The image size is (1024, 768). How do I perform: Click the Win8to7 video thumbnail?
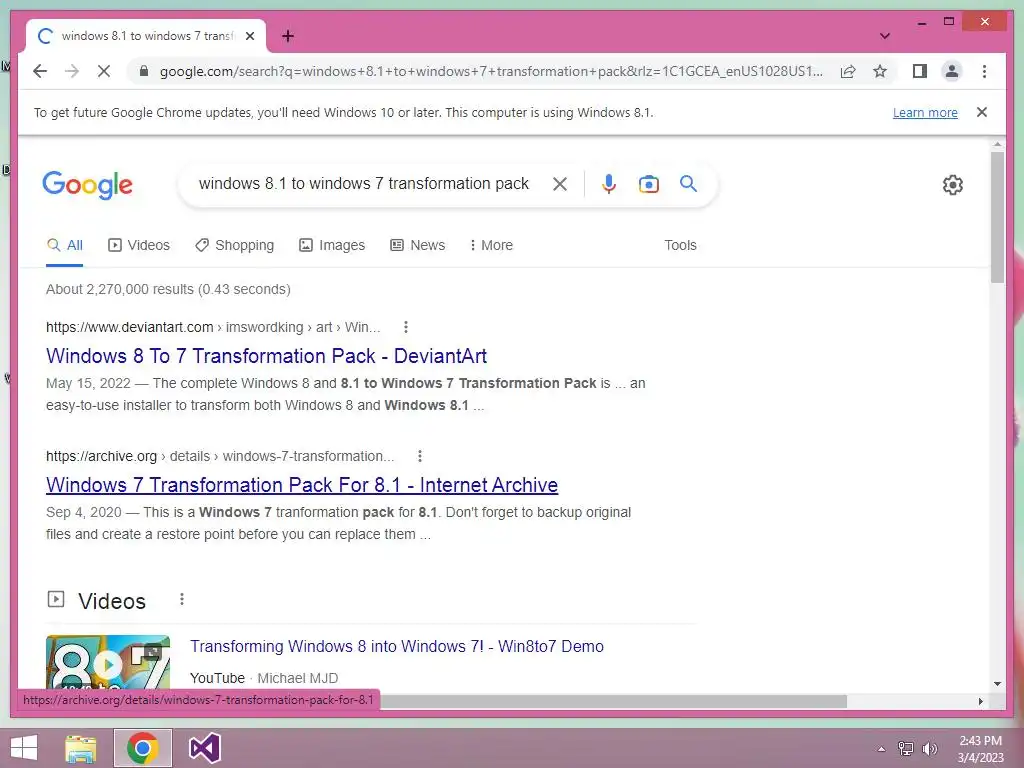click(x=108, y=662)
